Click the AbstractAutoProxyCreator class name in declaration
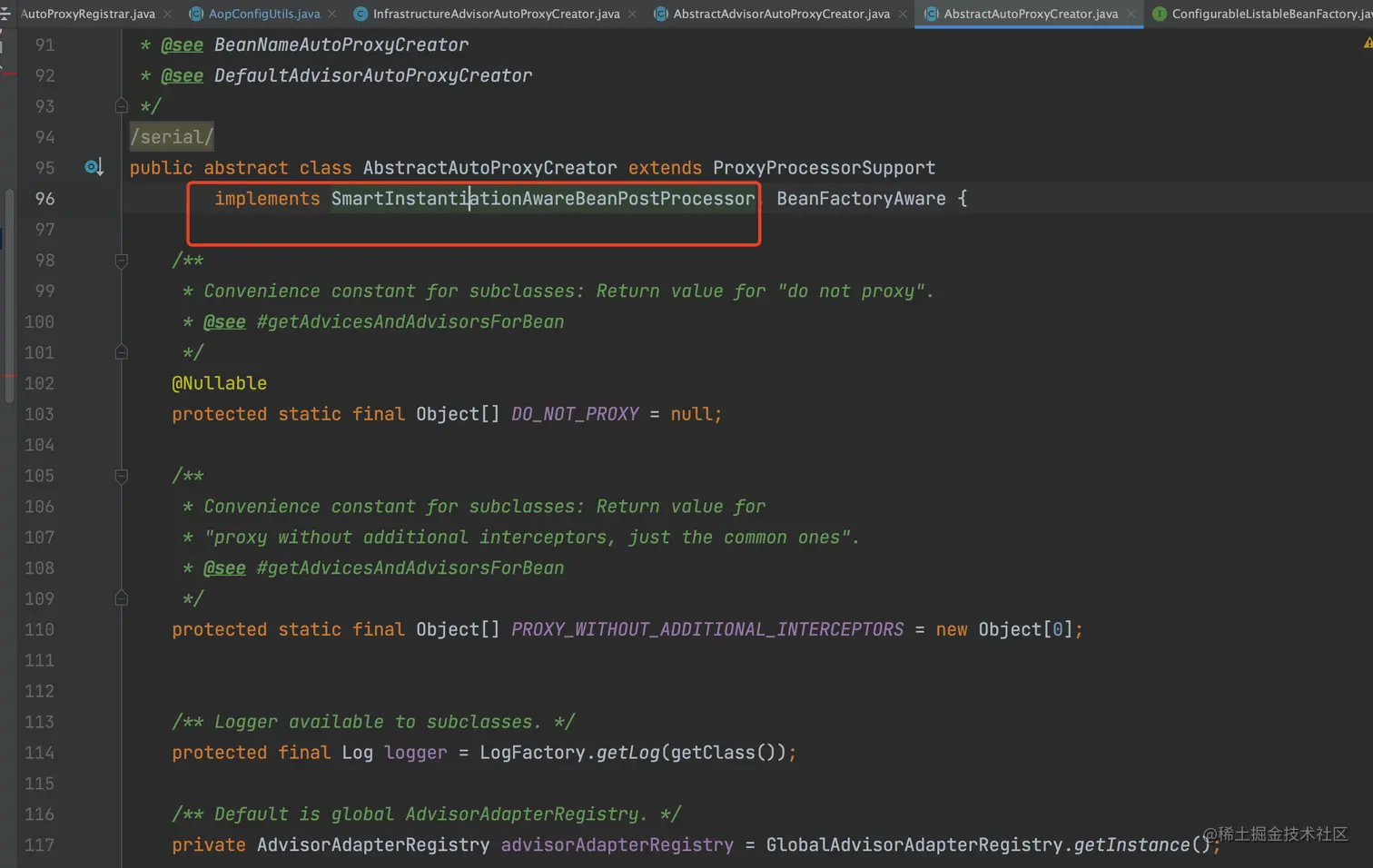The image size is (1373, 868). pos(490,168)
